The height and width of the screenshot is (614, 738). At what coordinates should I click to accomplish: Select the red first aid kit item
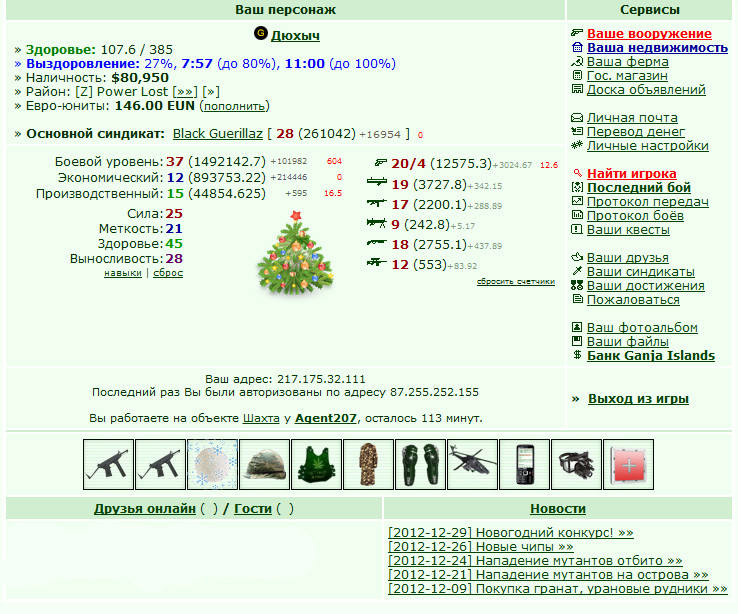coord(628,464)
